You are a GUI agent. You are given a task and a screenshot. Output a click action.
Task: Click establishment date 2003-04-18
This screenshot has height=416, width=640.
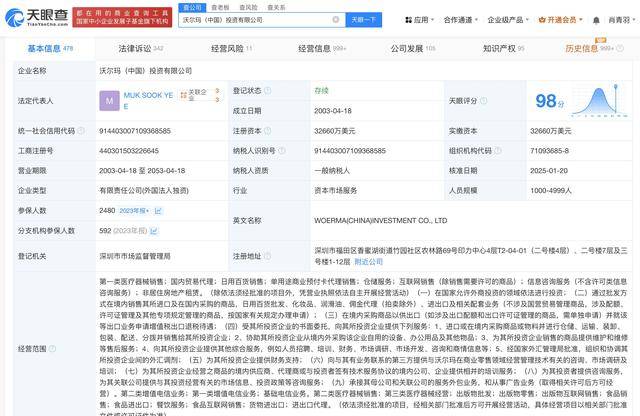333,111
